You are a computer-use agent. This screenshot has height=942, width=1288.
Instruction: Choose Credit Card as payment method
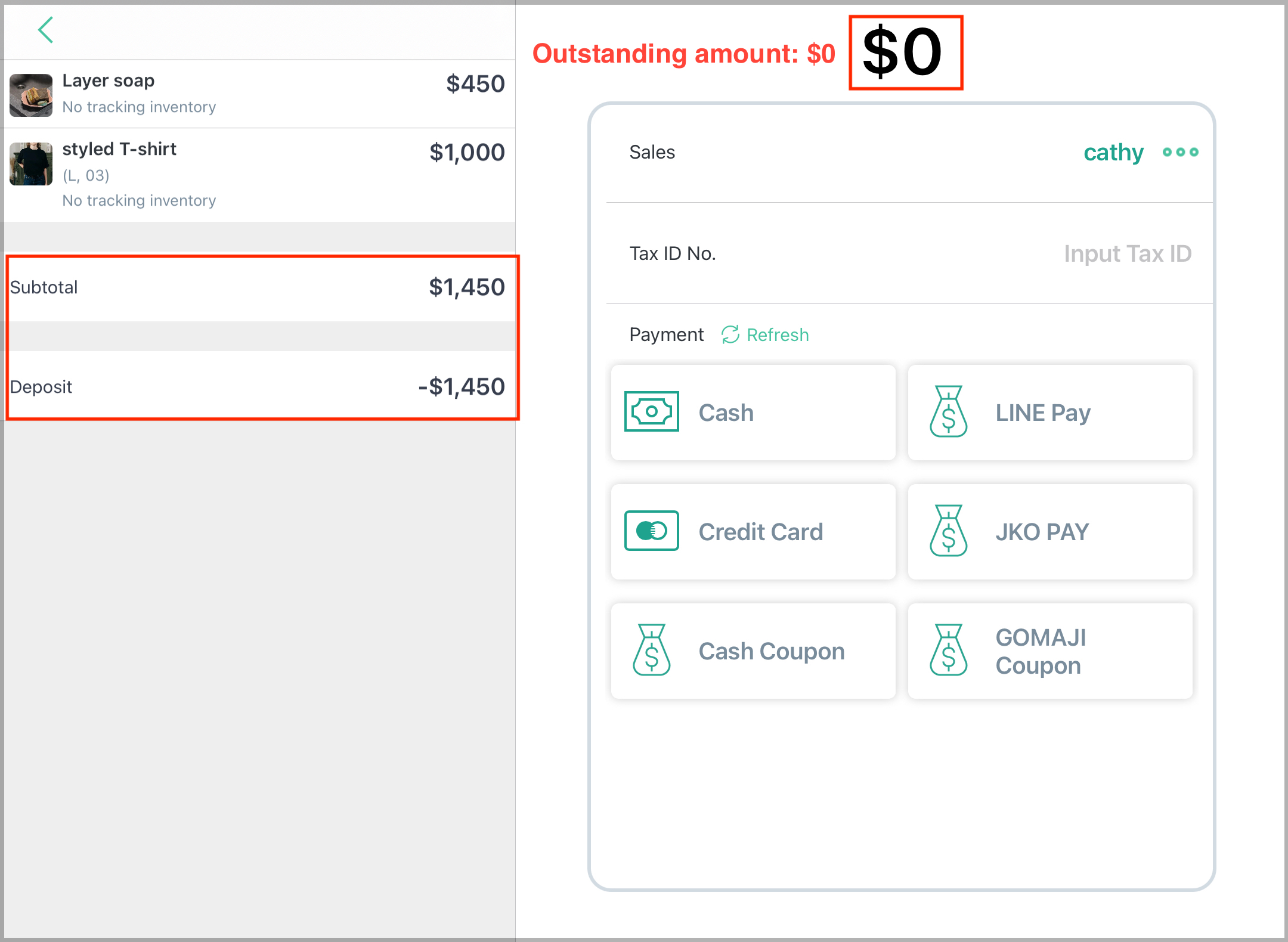pyautogui.click(x=753, y=532)
